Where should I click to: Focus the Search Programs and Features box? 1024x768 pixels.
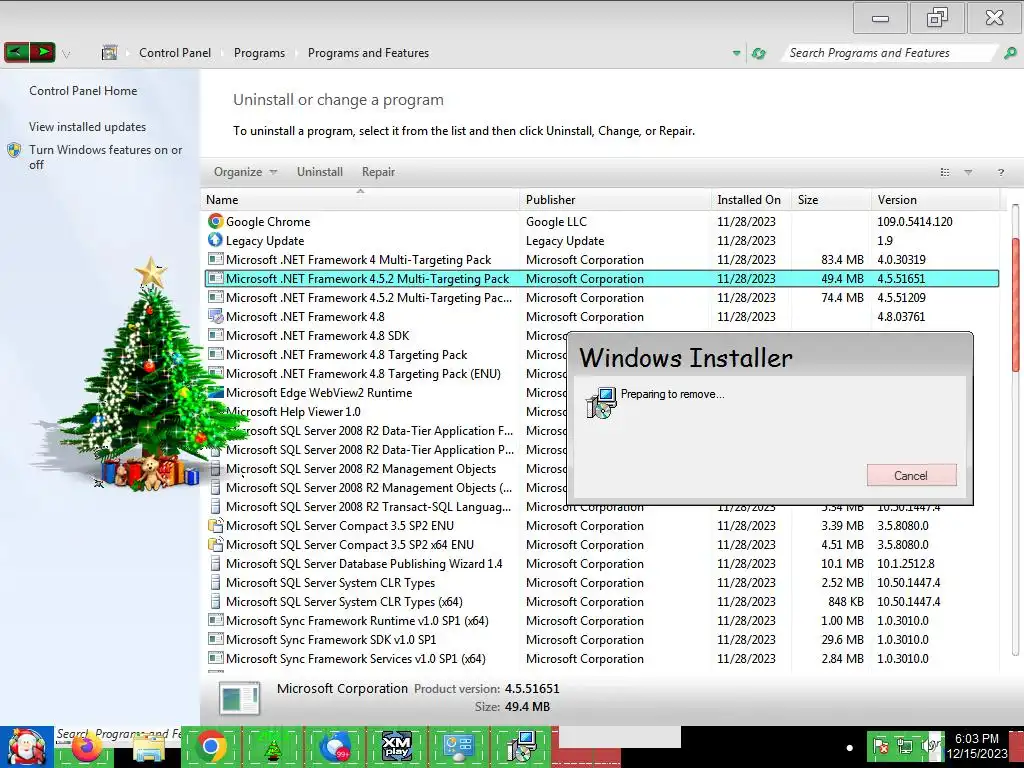tap(888, 53)
